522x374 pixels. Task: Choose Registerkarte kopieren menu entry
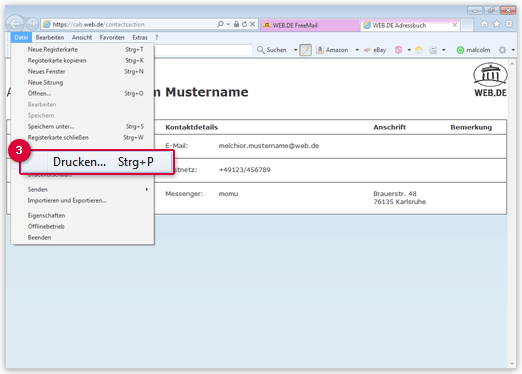(83, 60)
